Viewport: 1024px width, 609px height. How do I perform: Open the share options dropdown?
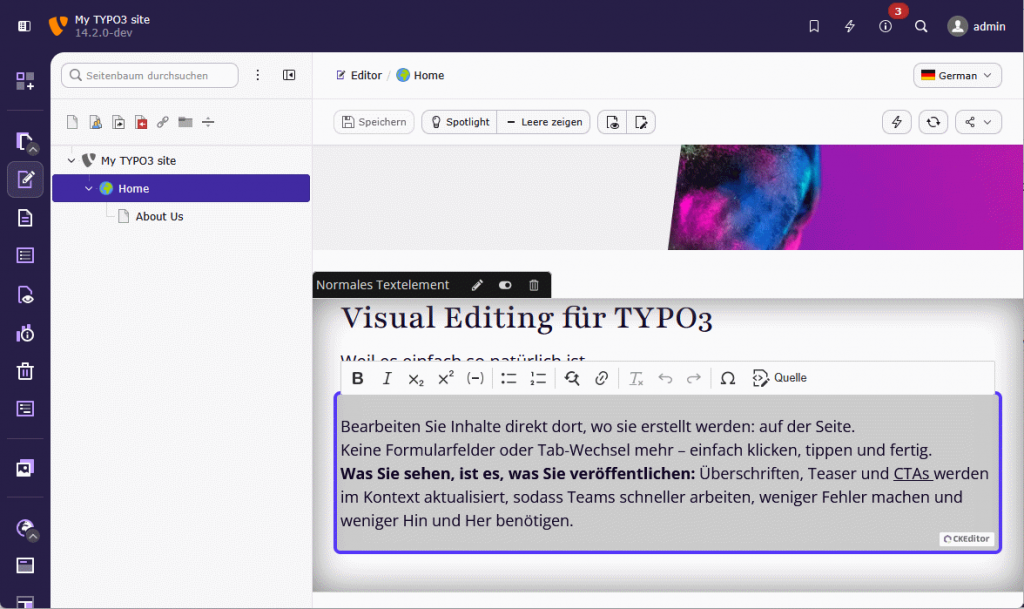tap(978, 121)
